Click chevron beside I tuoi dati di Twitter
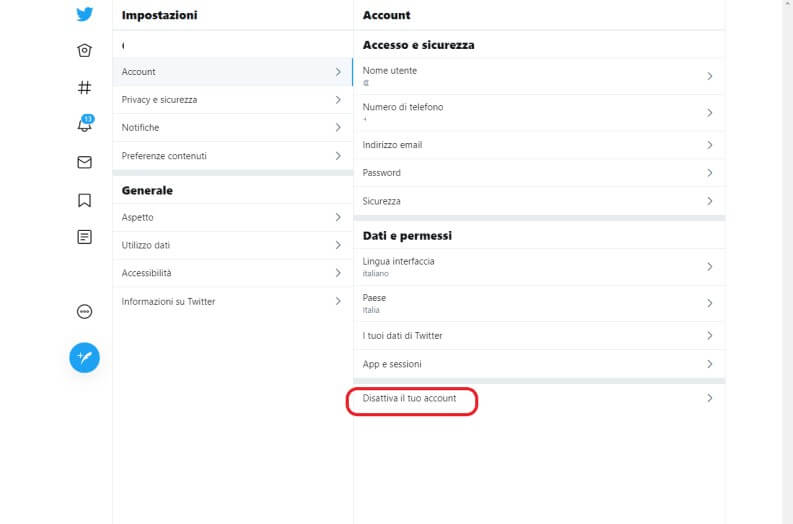Image resolution: width=793 pixels, height=524 pixels. point(710,336)
